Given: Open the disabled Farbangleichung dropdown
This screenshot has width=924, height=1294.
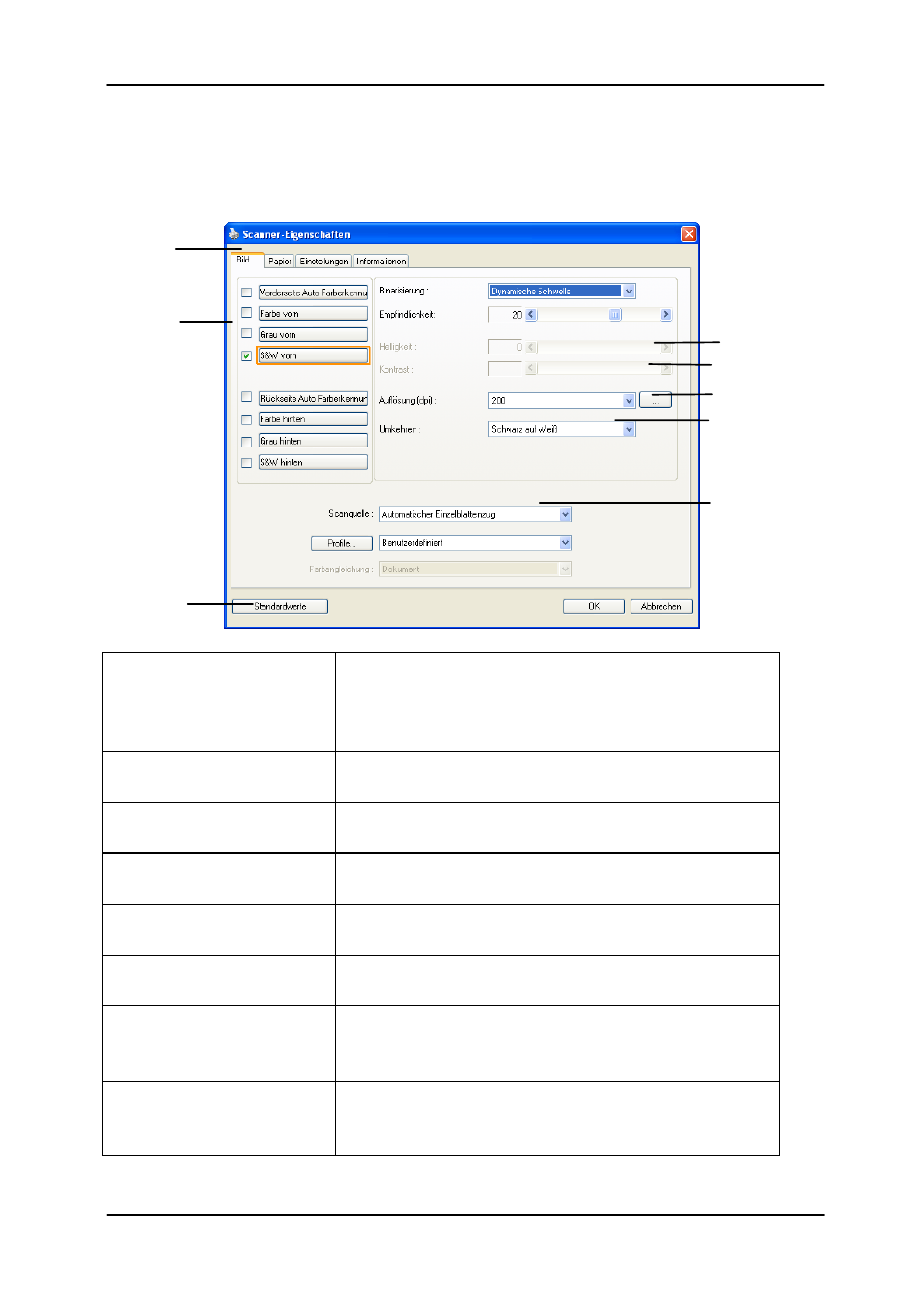Looking at the screenshot, I should coord(566,570).
